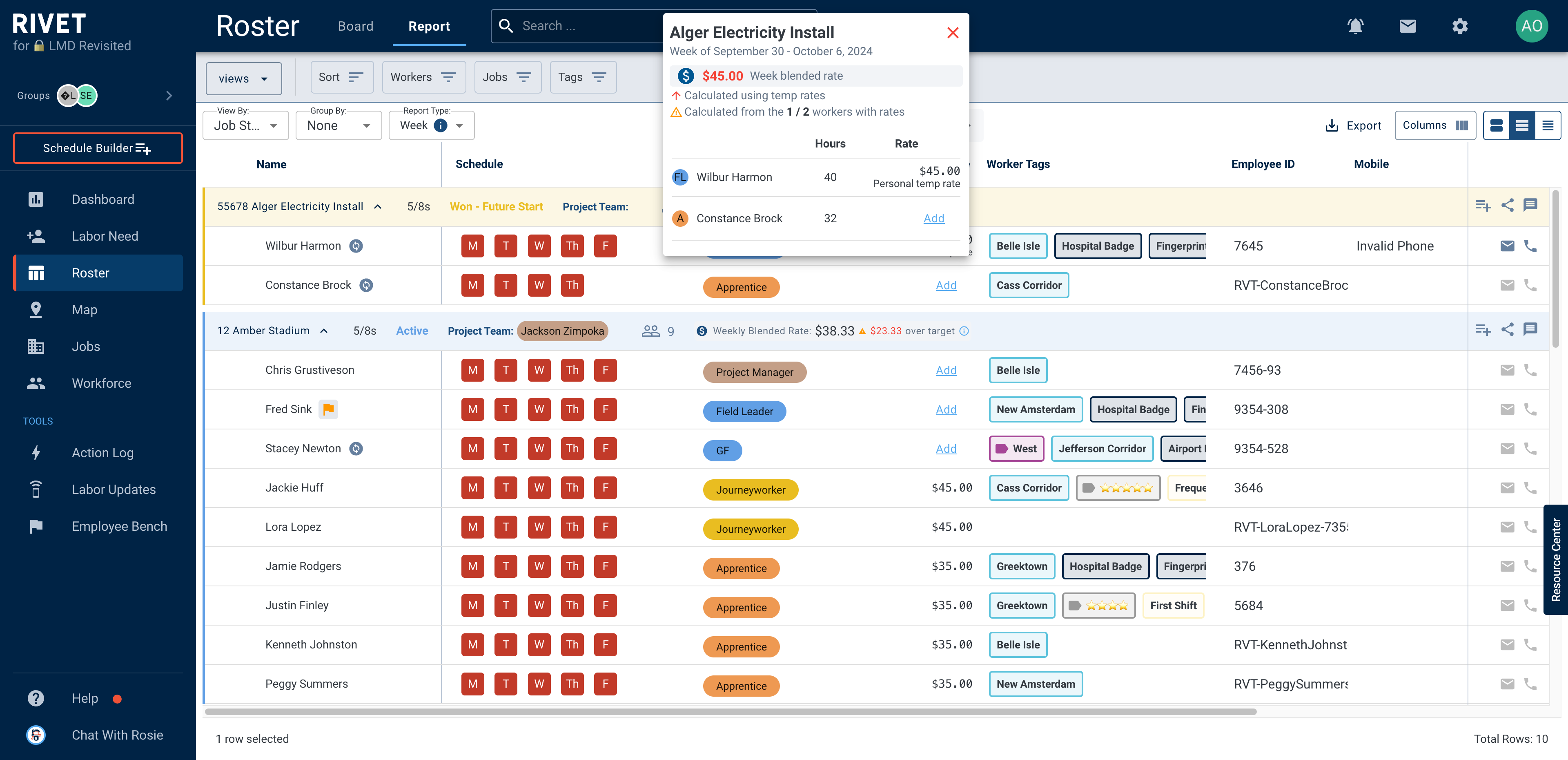The height and width of the screenshot is (760, 1568).
Task: Toggle Wednesday for Fred Sink
Action: tap(539, 409)
